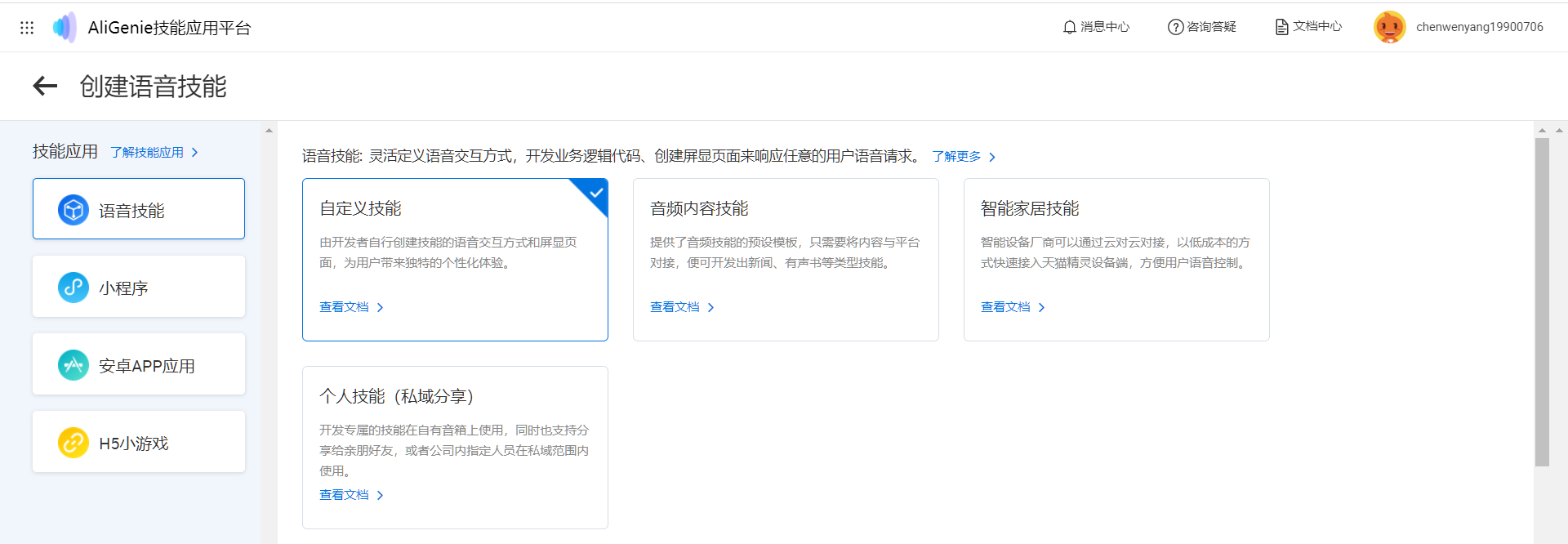Click the 智能家居技能 description text
Image resolution: width=1568 pixels, height=544 pixels.
click(x=1116, y=252)
